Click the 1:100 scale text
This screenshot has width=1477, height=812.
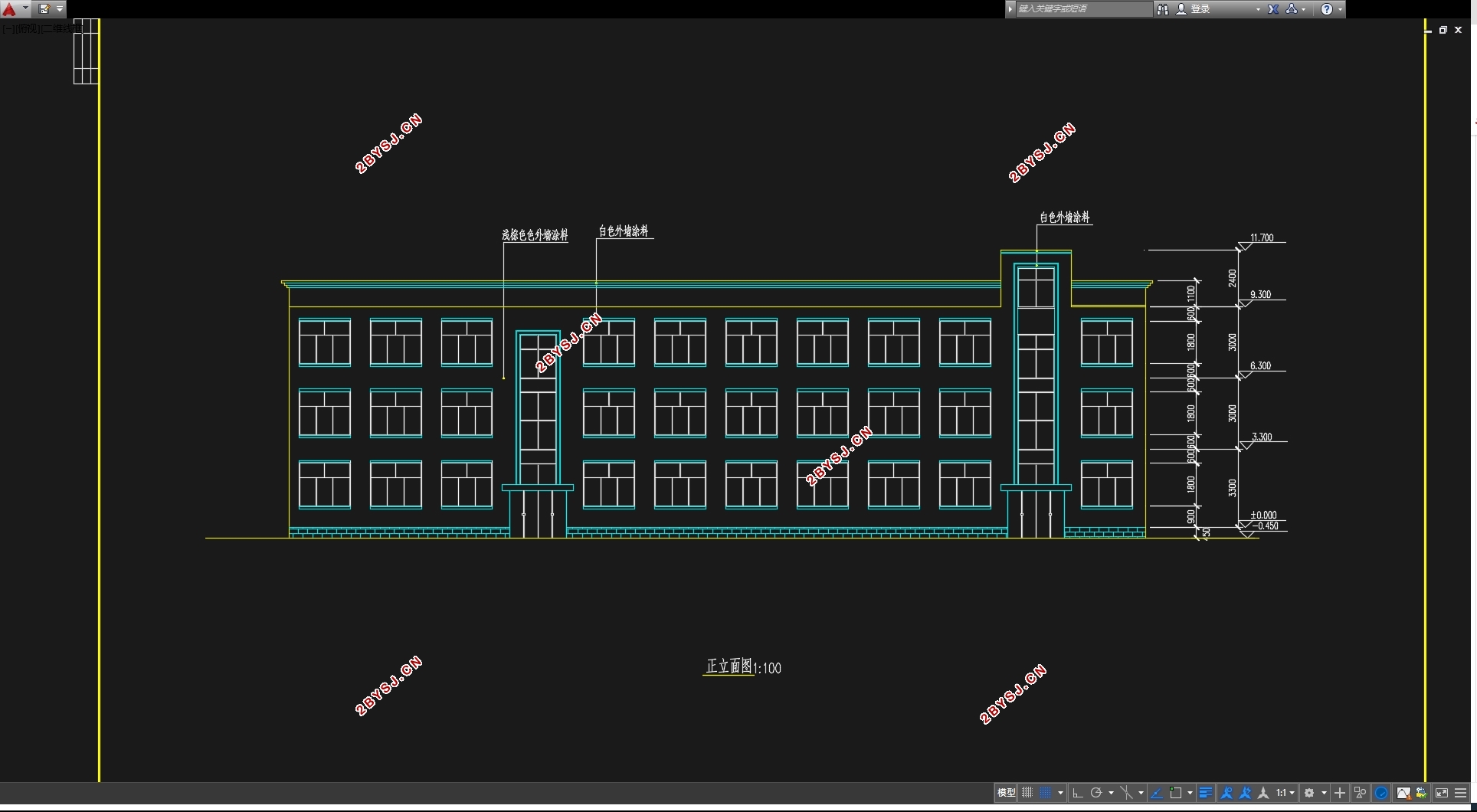pos(768,668)
